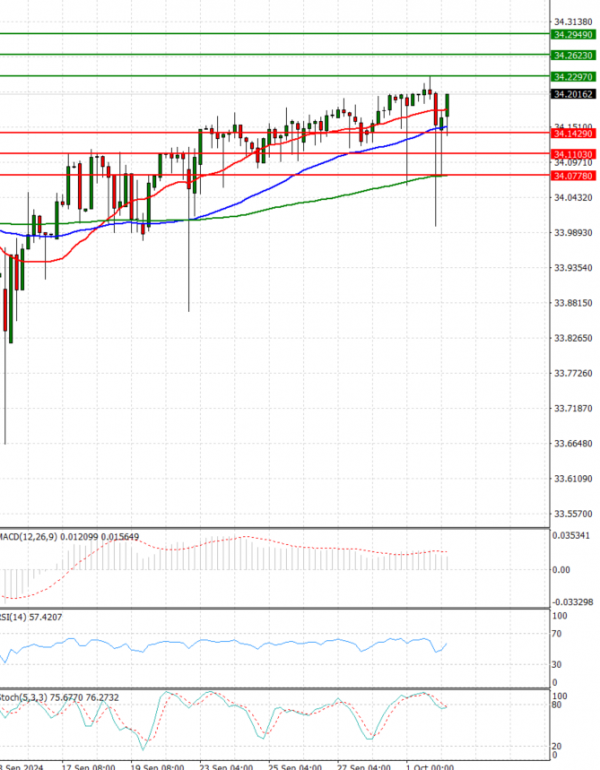The width and height of the screenshot is (600, 770).
Task: Click the green level label 34.22970
Action: pos(574,77)
